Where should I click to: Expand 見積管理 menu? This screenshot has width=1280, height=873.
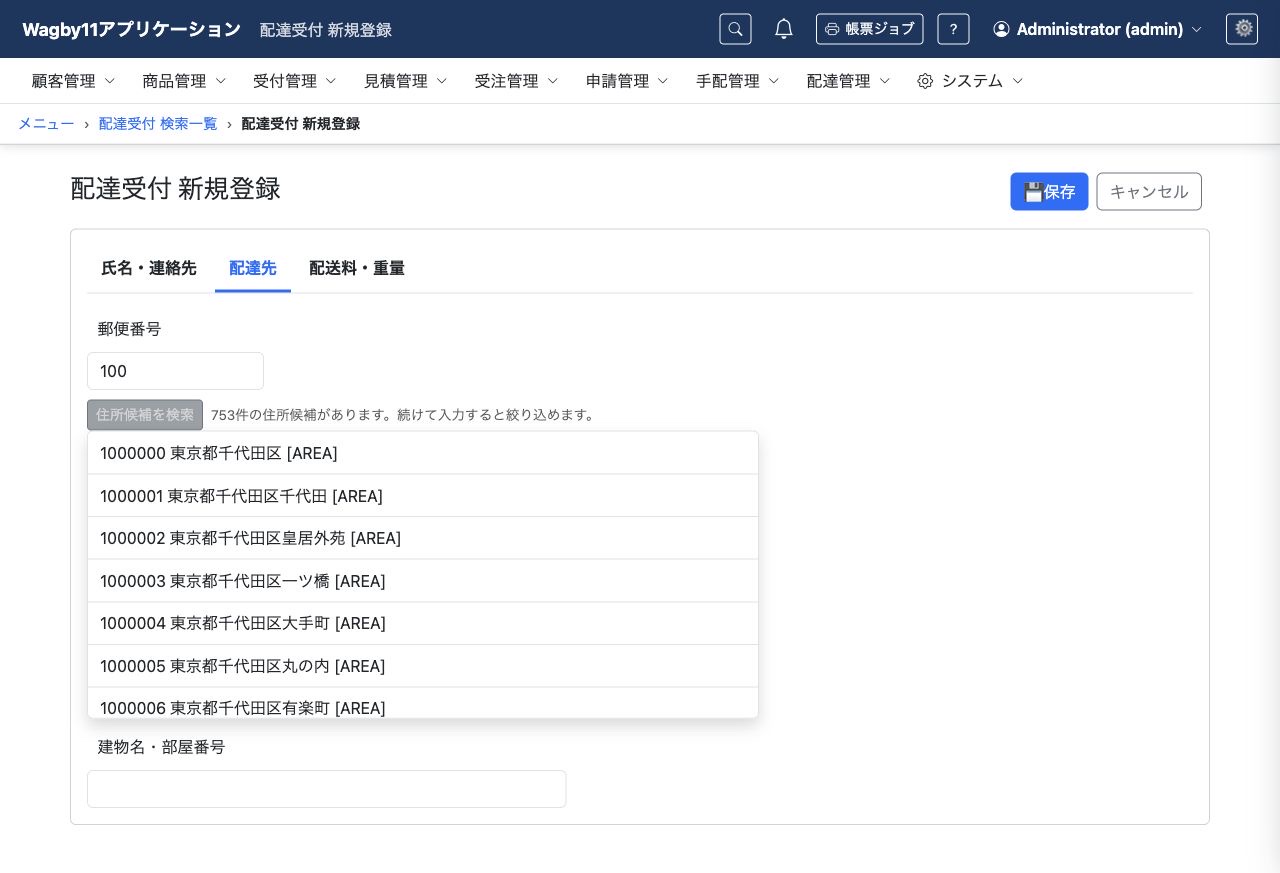point(406,81)
